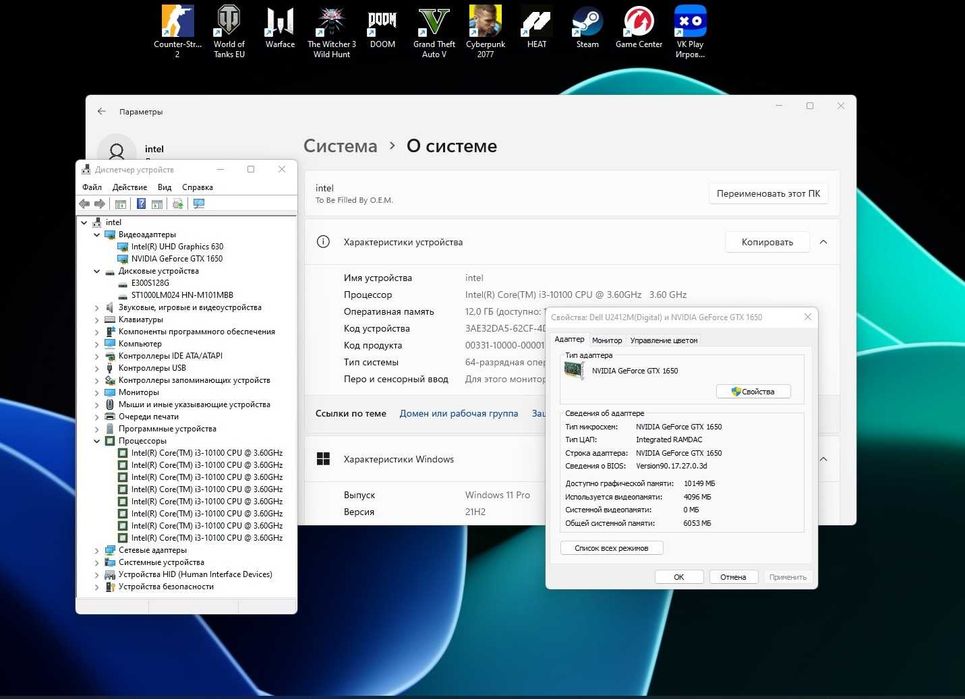Click the Список всех режимов button
The height and width of the screenshot is (699, 965).
(x=611, y=548)
